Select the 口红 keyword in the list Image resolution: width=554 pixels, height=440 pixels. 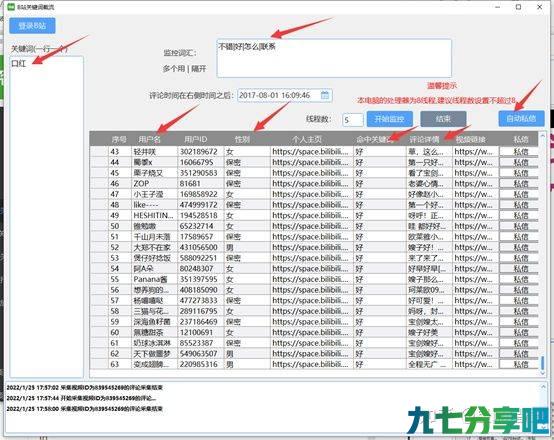[x=19, y=64]
